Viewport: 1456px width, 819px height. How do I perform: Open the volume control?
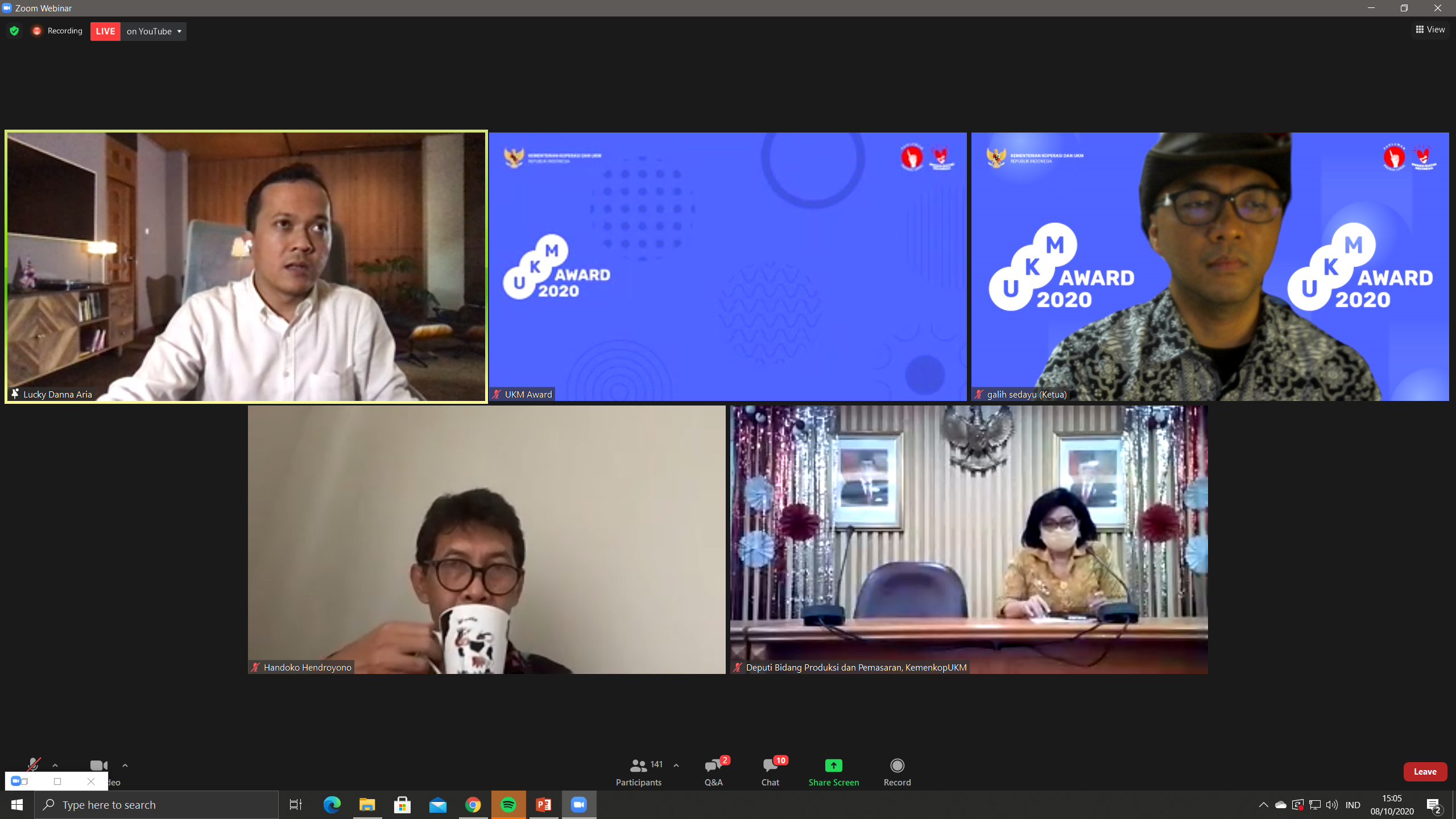(x=1331, y=804)
